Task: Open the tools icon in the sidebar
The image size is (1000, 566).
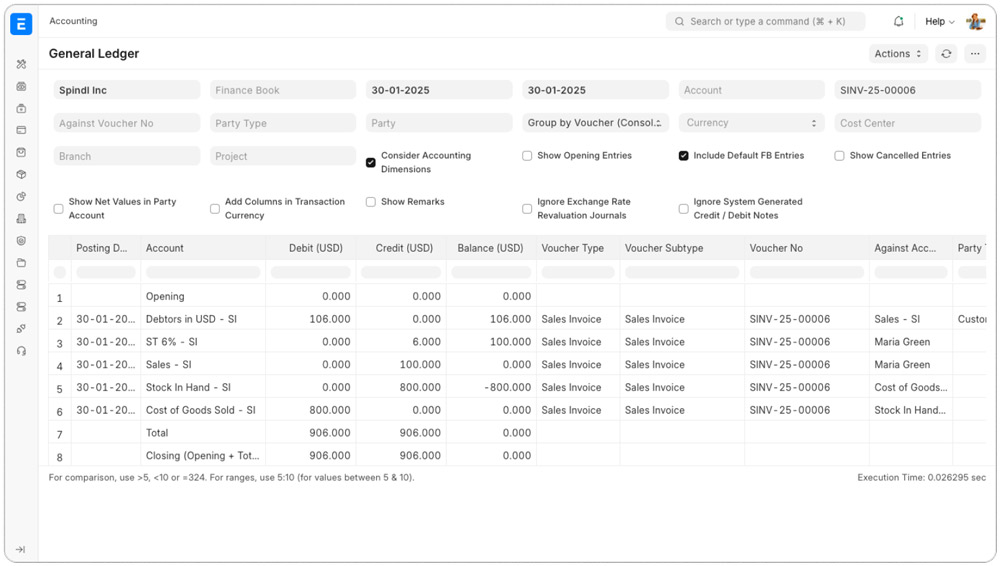Action: click(x=21, y=64)
